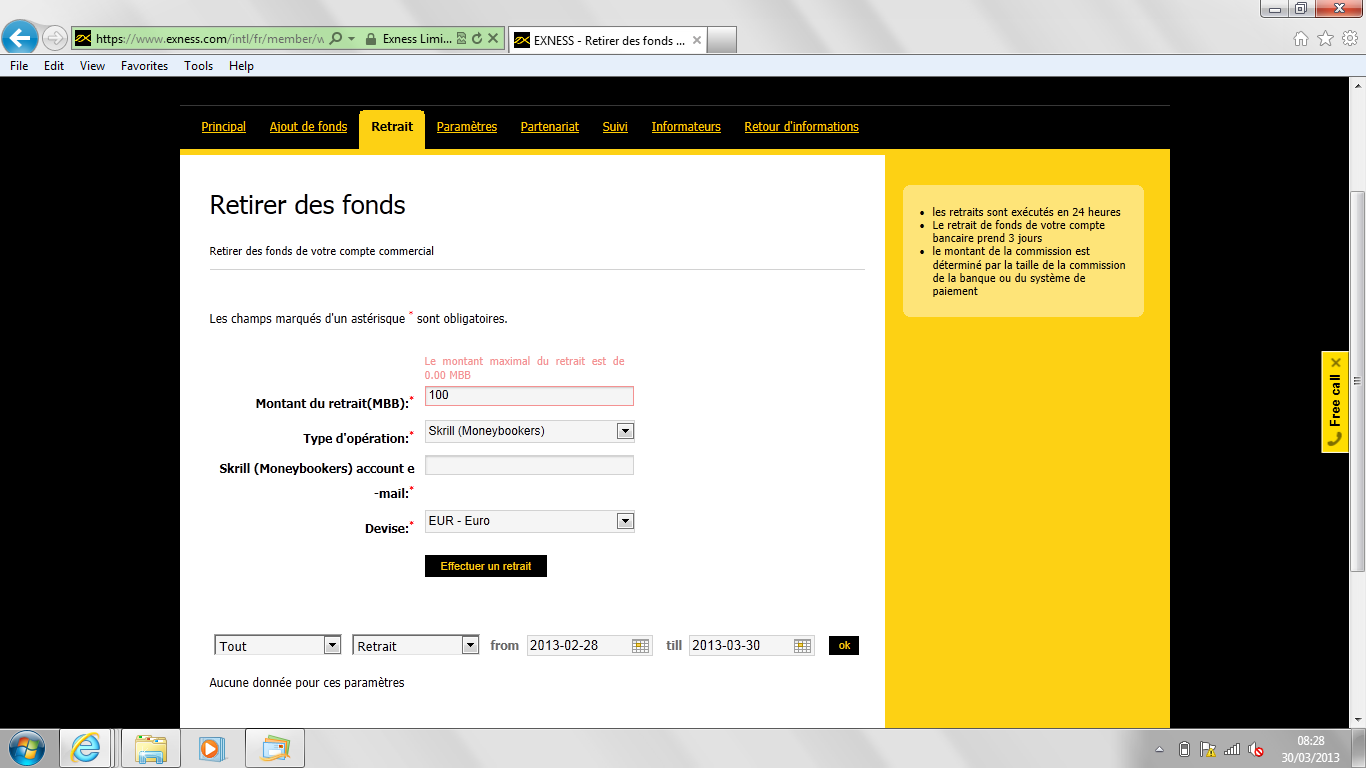Click the Effectuer un retrait button
This screenshot has height=768, width=1366.
486,566
